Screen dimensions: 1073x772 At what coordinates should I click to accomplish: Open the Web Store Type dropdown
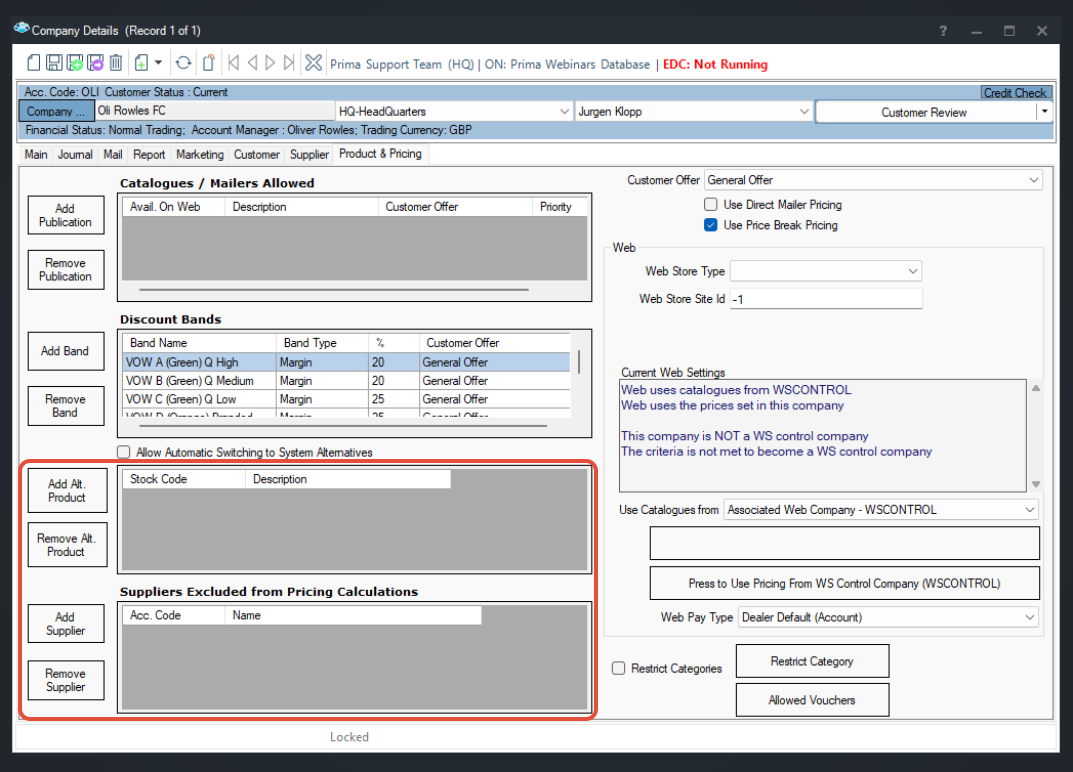point(912,271)
